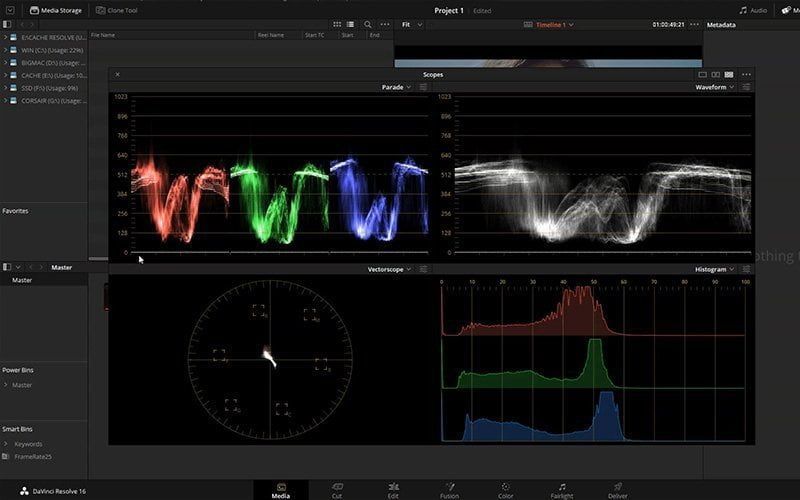800x500 pixels.
Task: Select the CORSAIR (G:\) drive row
Action: [x=44, y=101]
